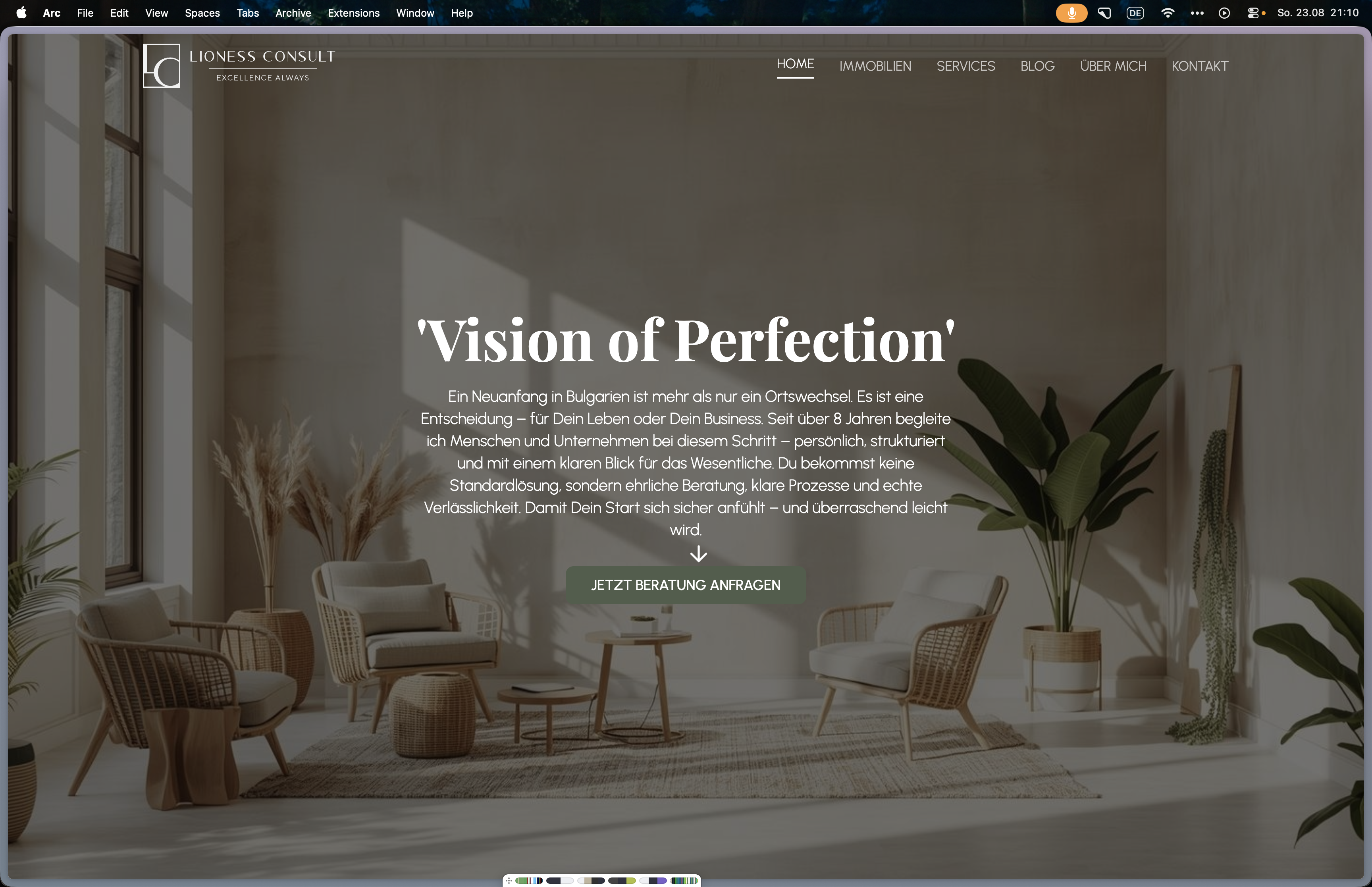Open the Help menu
Viewport: 1372px width, 887px height.
pyautogui.click(x=462, y=13)
